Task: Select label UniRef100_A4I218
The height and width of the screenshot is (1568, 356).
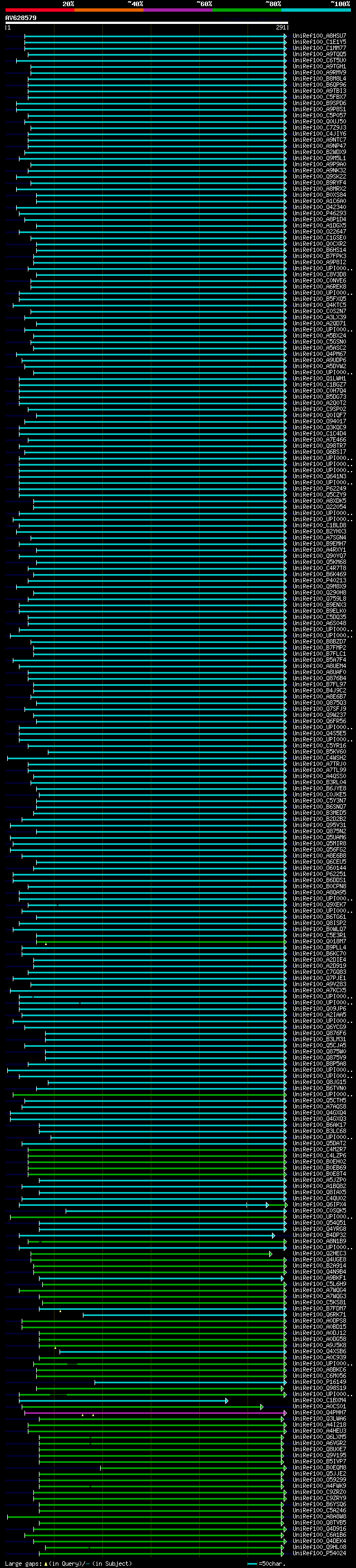Action: pos(319,1424)
